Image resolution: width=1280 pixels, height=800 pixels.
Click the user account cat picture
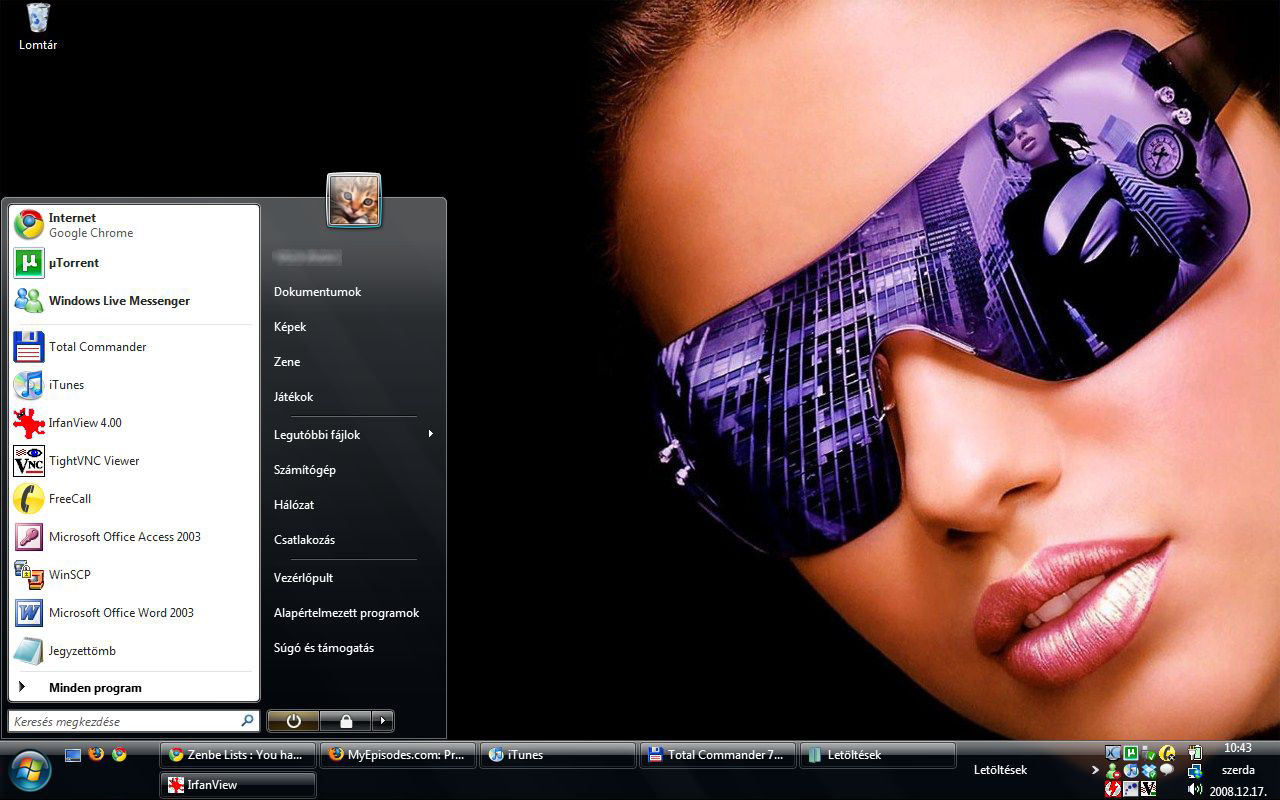tap(354, 200)
